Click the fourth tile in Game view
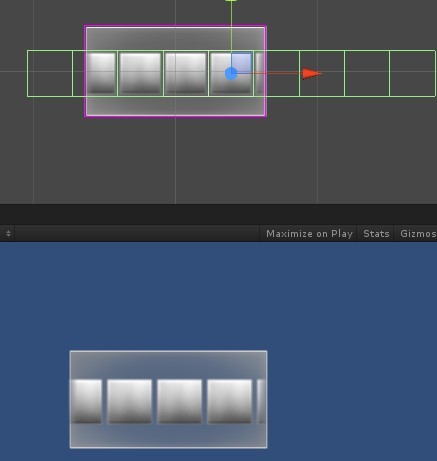Image resolution: width=437 pixels, height=461 pixels. pyautogui.click(x=230, y=402)
